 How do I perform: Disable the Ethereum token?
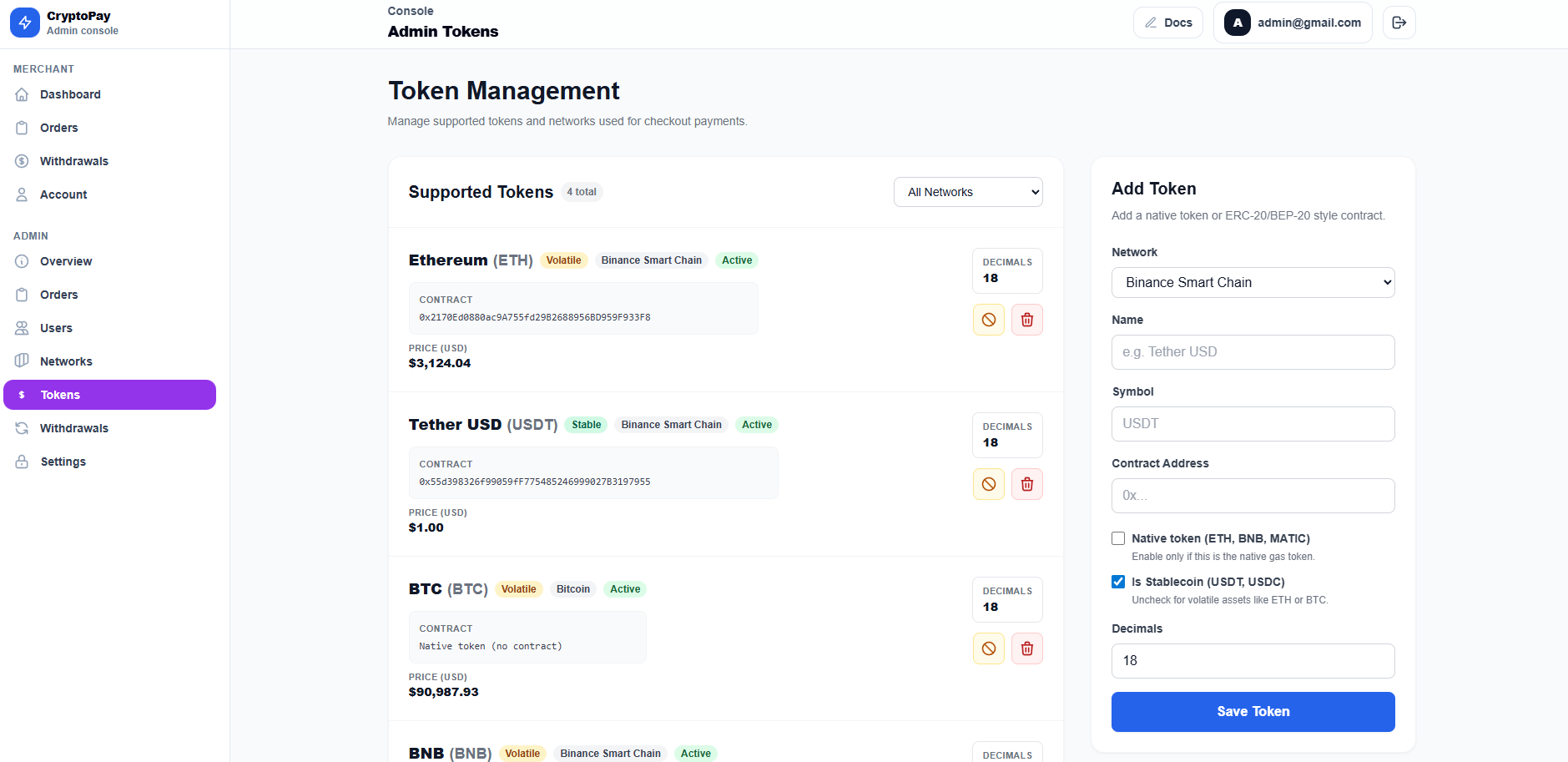tap(988, 320)
